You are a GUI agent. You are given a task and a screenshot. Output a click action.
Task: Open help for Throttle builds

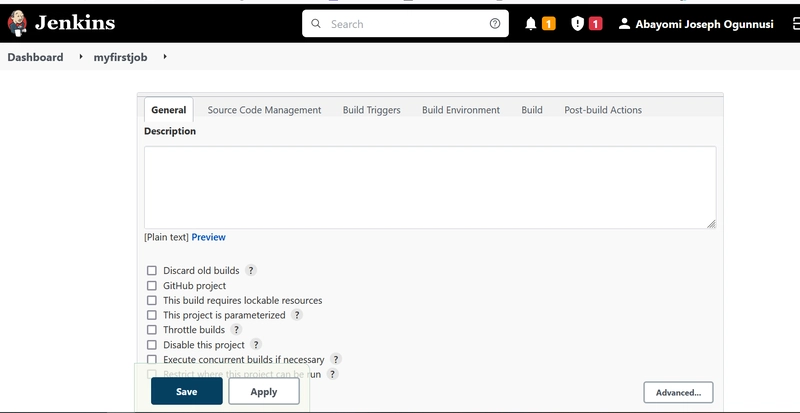236,330
